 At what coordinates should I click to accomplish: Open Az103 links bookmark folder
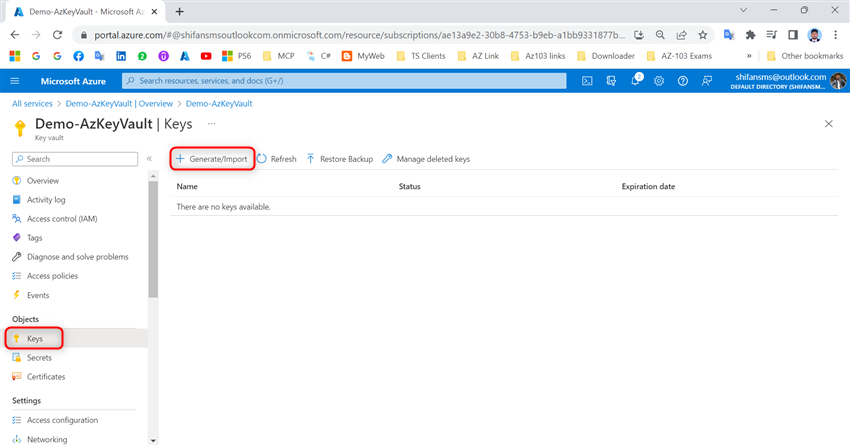[538, 56]
